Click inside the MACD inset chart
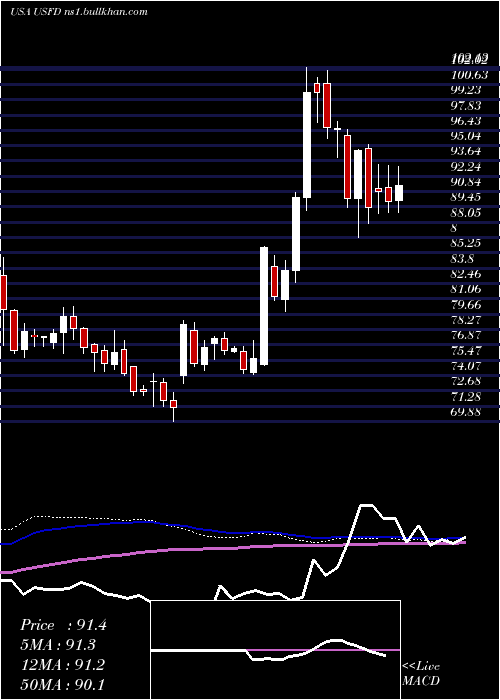This screenshot has width=500, height=700. coord(275,650)
